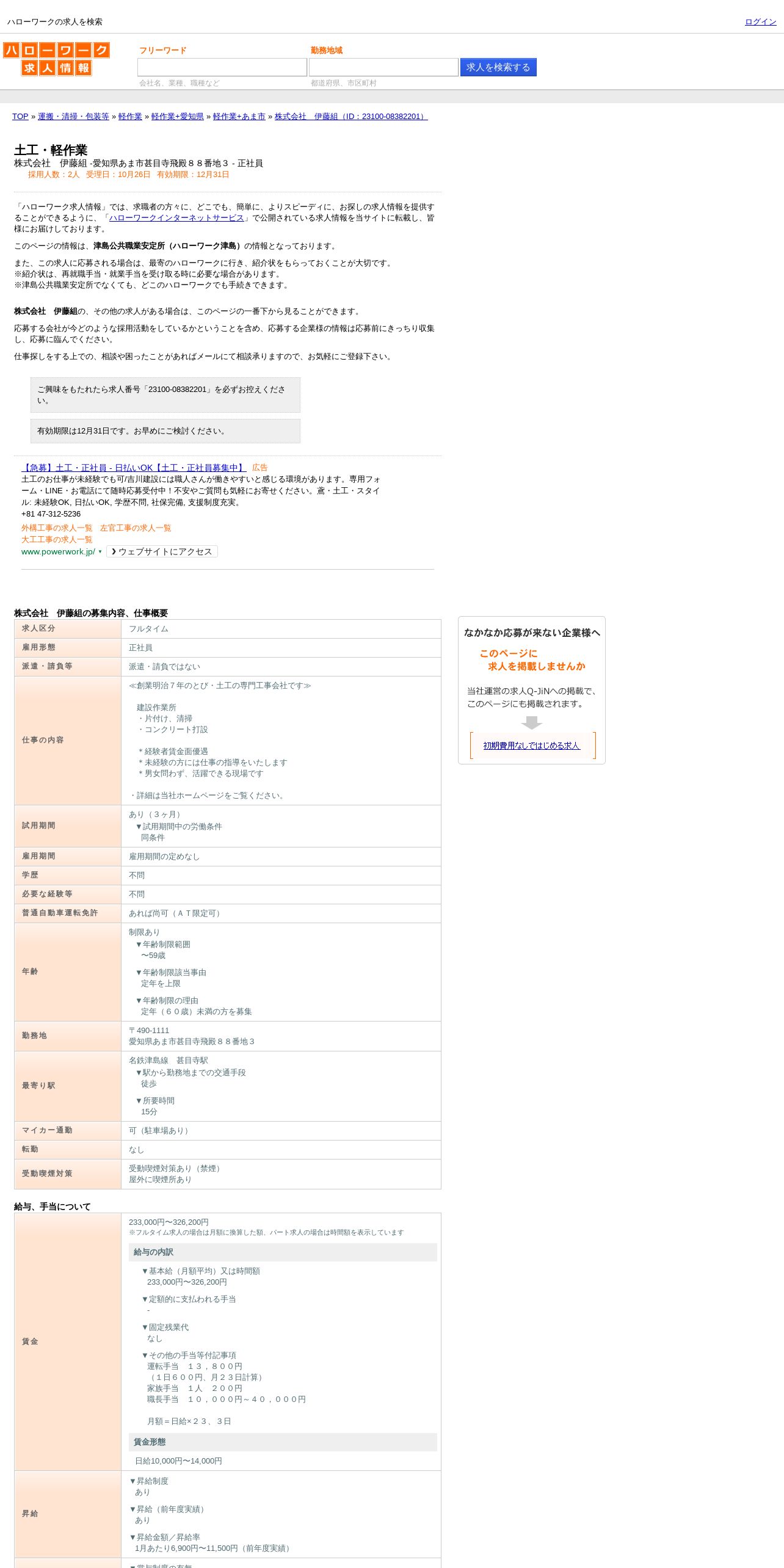Click the 求人を検索する button
Viewport: 784px width, 1568px height.
pos(498,67)
